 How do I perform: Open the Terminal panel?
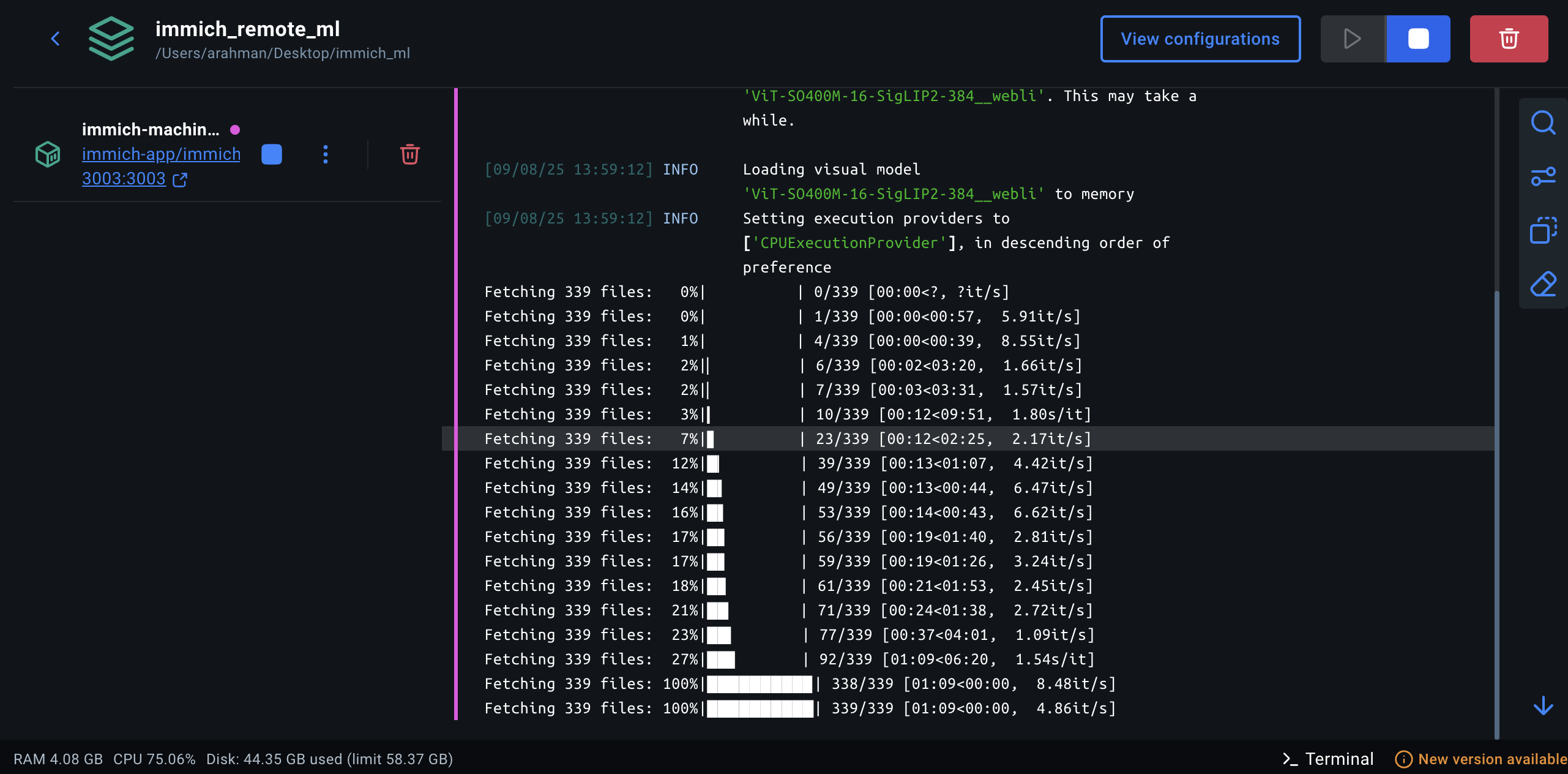[x=1329, y=759]
